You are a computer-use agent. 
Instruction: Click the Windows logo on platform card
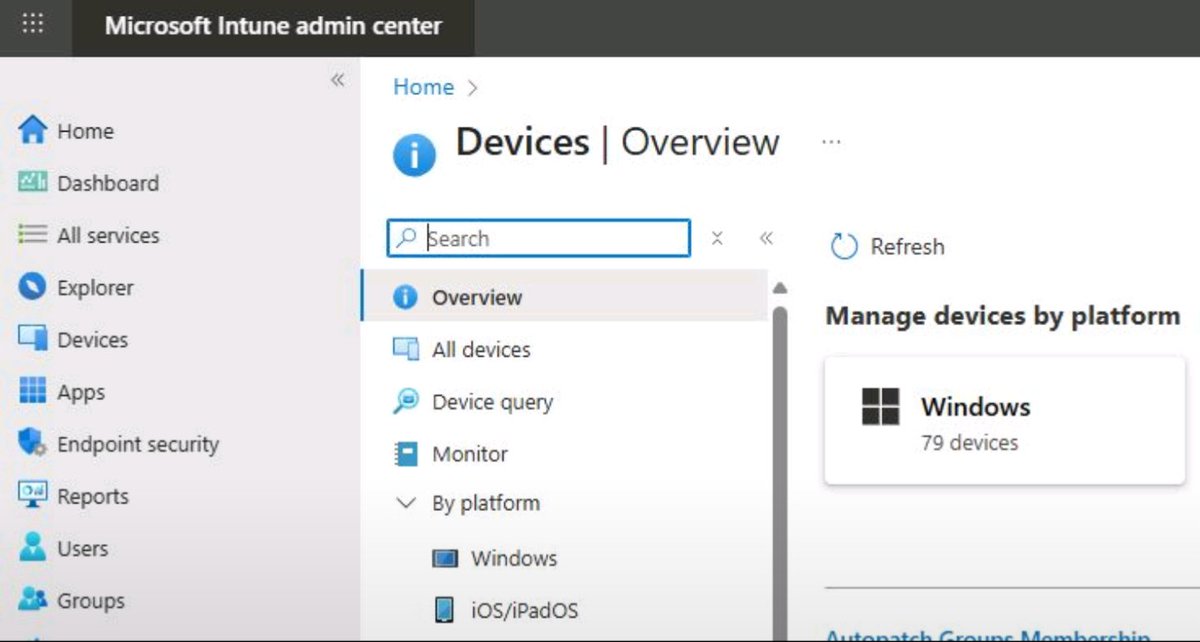coord(881,407)
